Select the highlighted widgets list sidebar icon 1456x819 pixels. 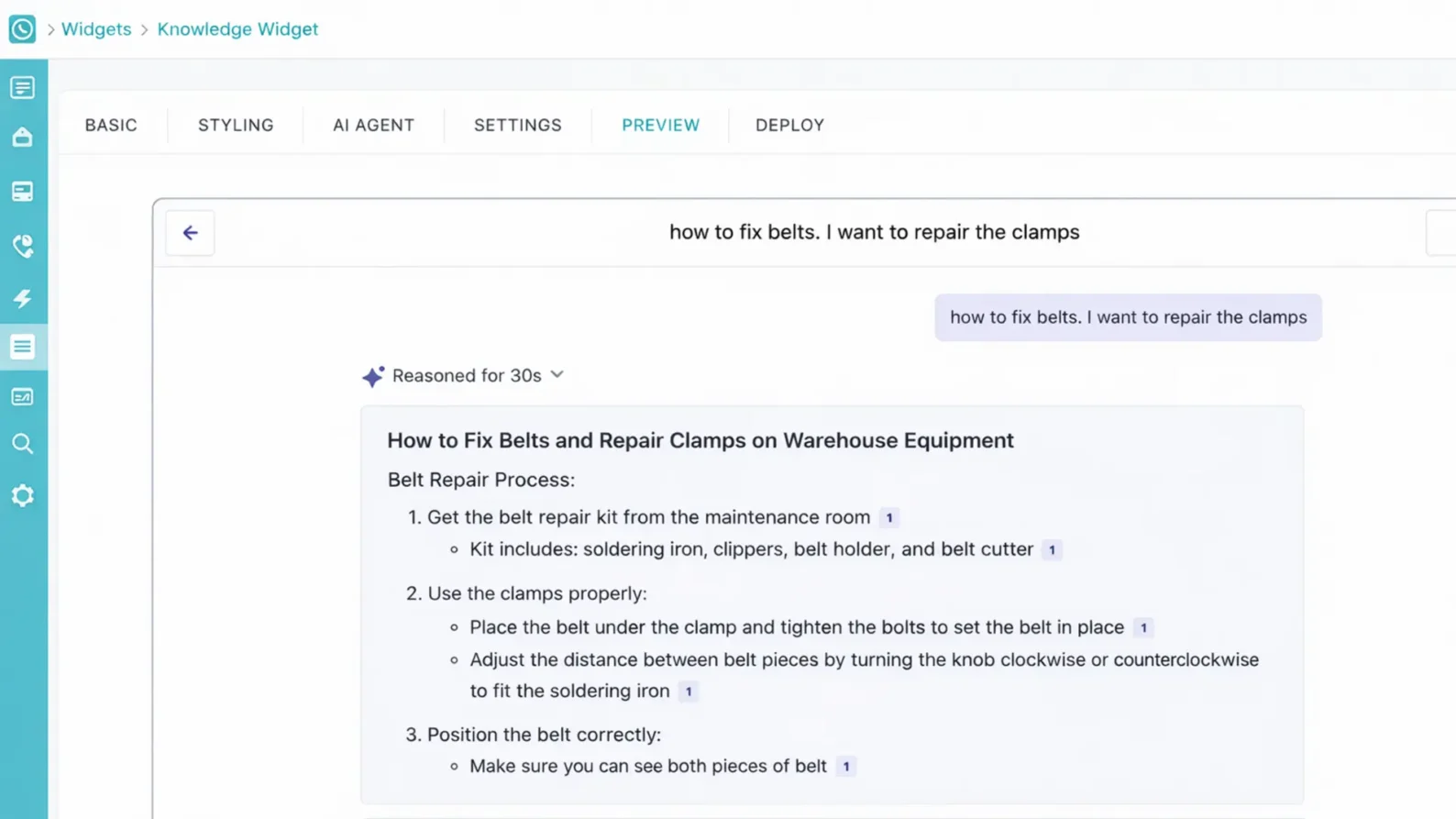pyautogui.click(x=23, y=347)
